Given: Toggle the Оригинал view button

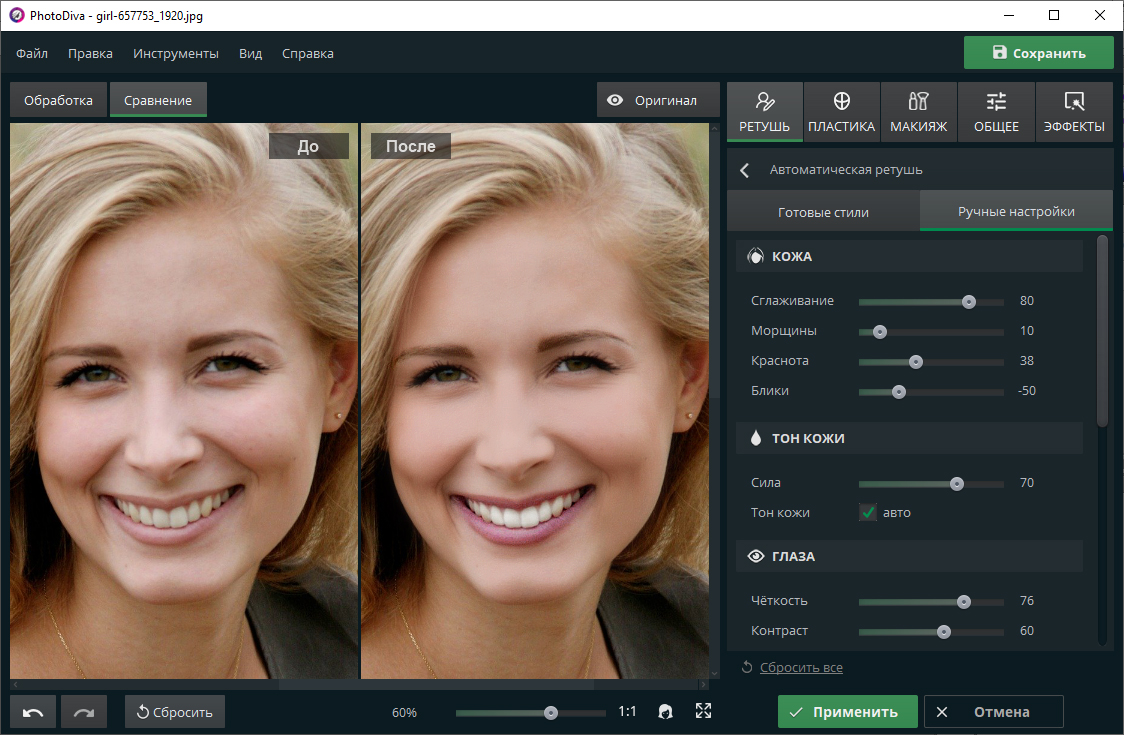Looking at the screenshot, I should tap(658, 100).
